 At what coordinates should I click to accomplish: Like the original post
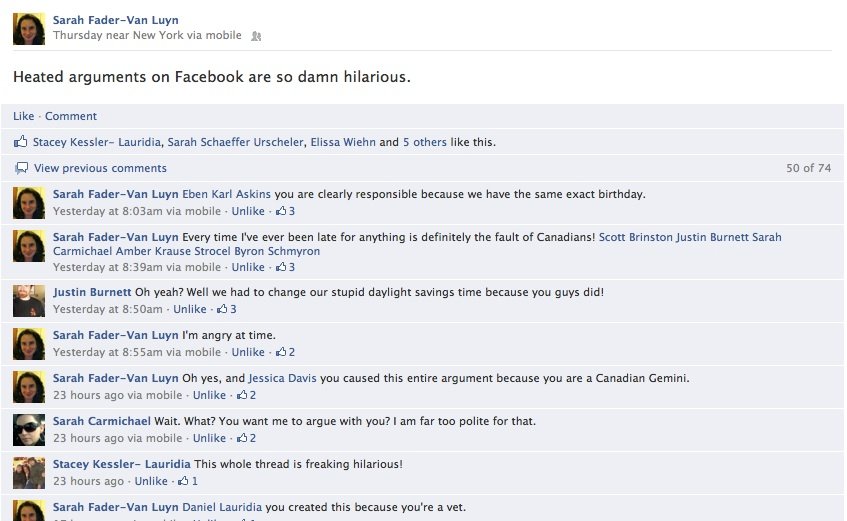click(x=23, y=116)
